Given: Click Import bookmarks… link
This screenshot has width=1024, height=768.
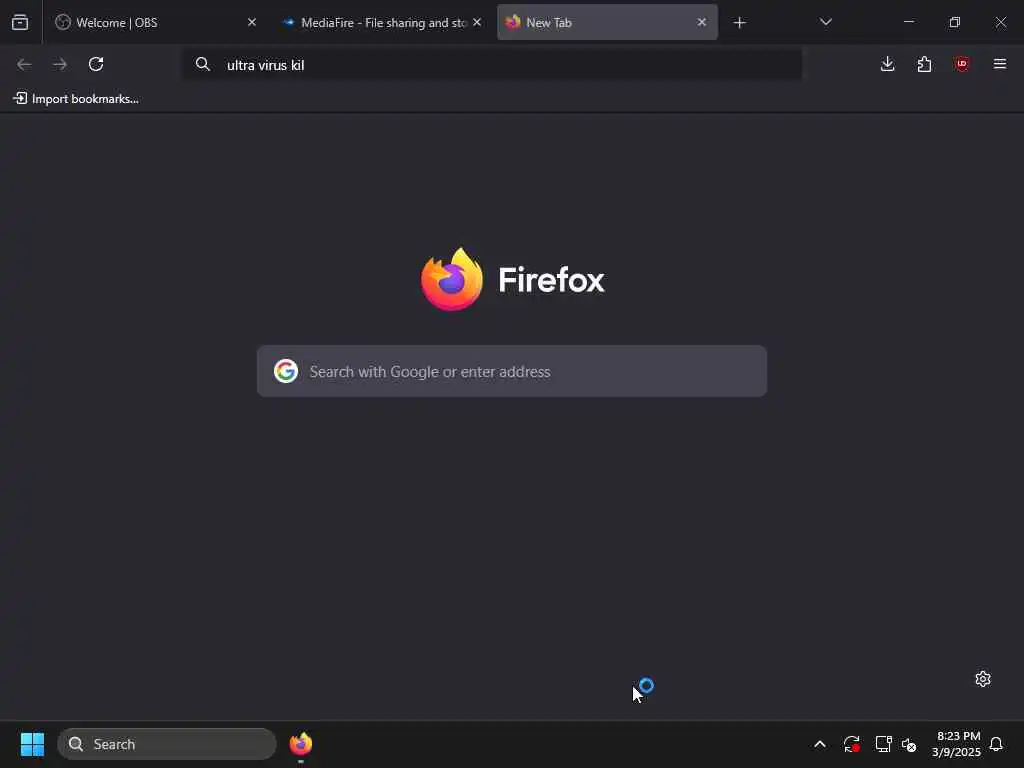Looking at the screenshot, I should [76, 99].
